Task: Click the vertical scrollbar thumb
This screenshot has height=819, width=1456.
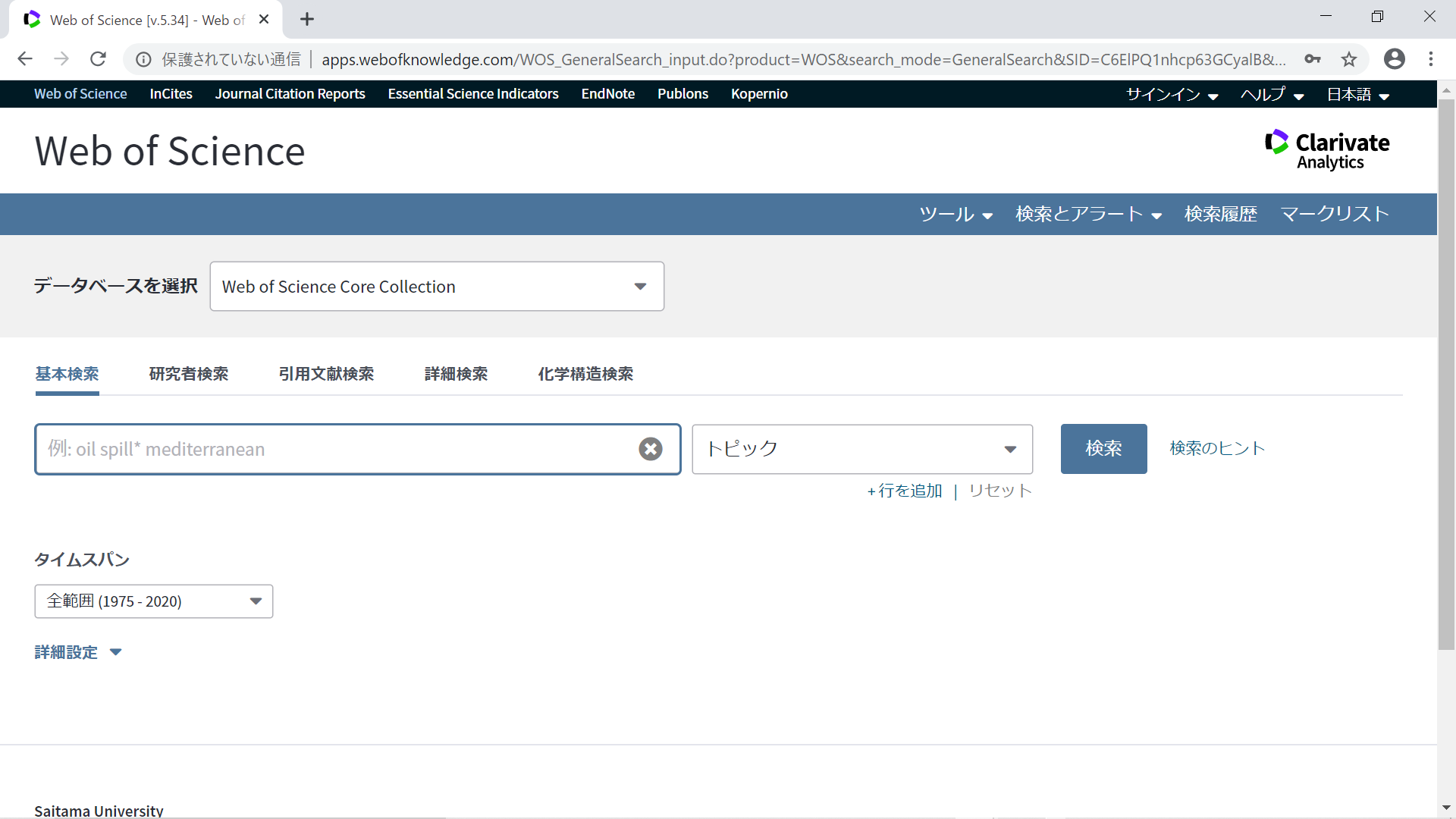Action: pos(1446,374)
